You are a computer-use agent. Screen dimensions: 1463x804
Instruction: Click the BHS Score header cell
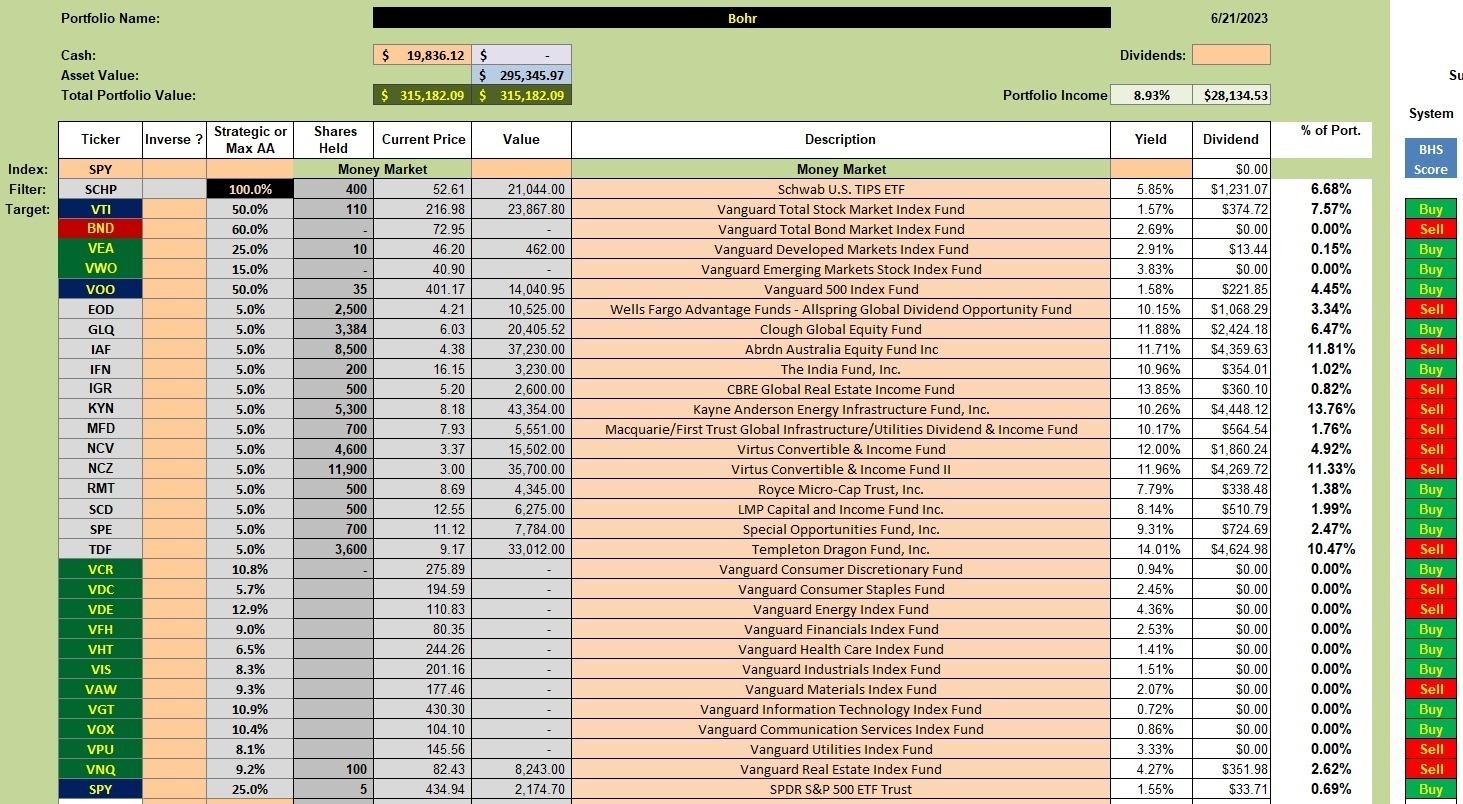(x=1430, y=160)
